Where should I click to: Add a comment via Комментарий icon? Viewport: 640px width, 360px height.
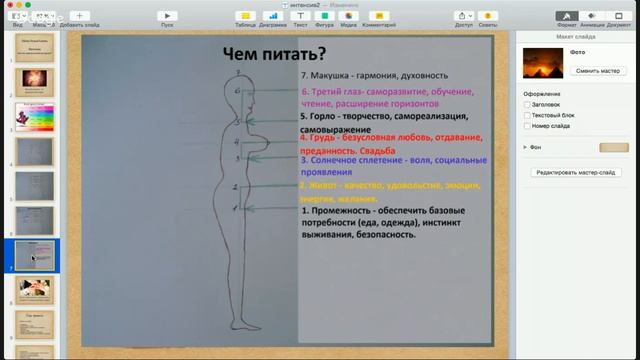click(x=379, y=16)
